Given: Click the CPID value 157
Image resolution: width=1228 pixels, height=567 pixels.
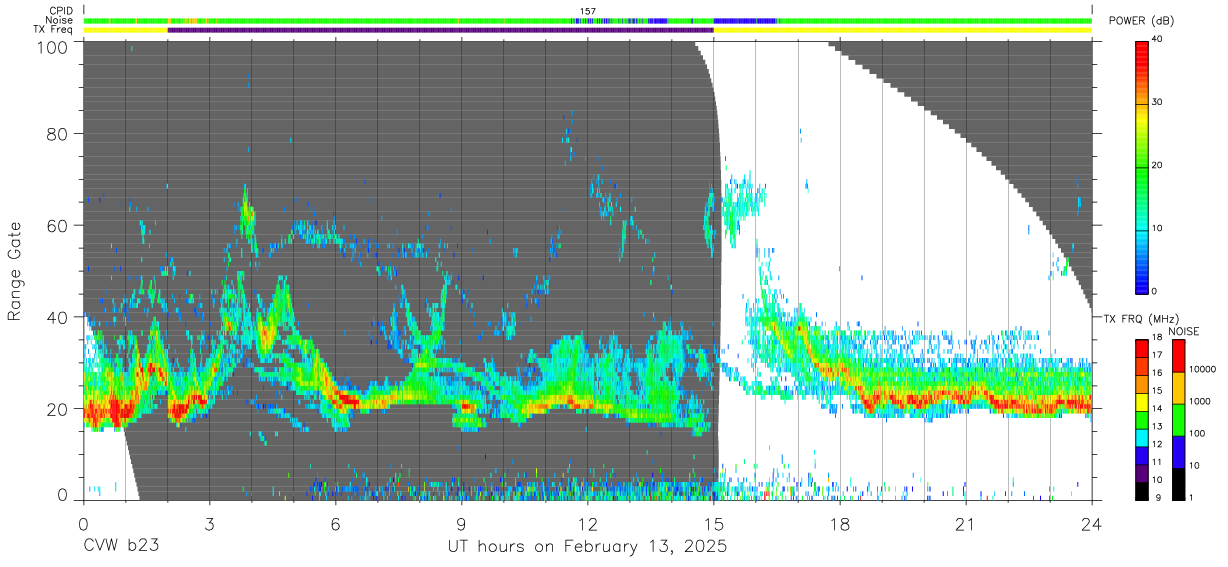Looking at the screenshot, I should tap(588, 11).
